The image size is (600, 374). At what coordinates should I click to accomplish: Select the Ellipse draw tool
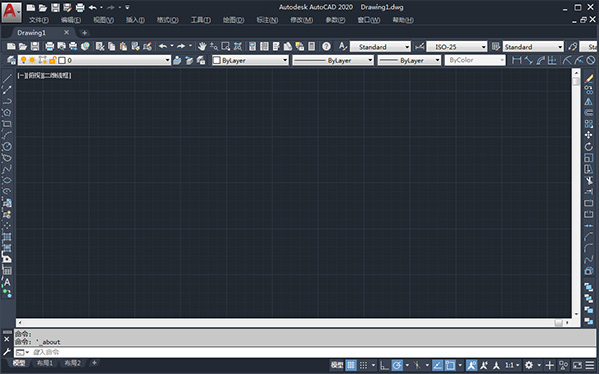point(7,180)
